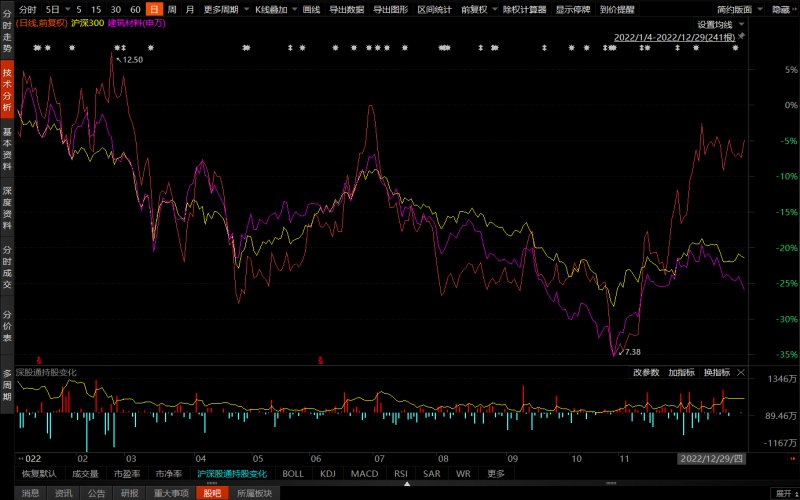Switch to weekly (周) period
This screenshot has height=500, width=800.
[172, 9]
